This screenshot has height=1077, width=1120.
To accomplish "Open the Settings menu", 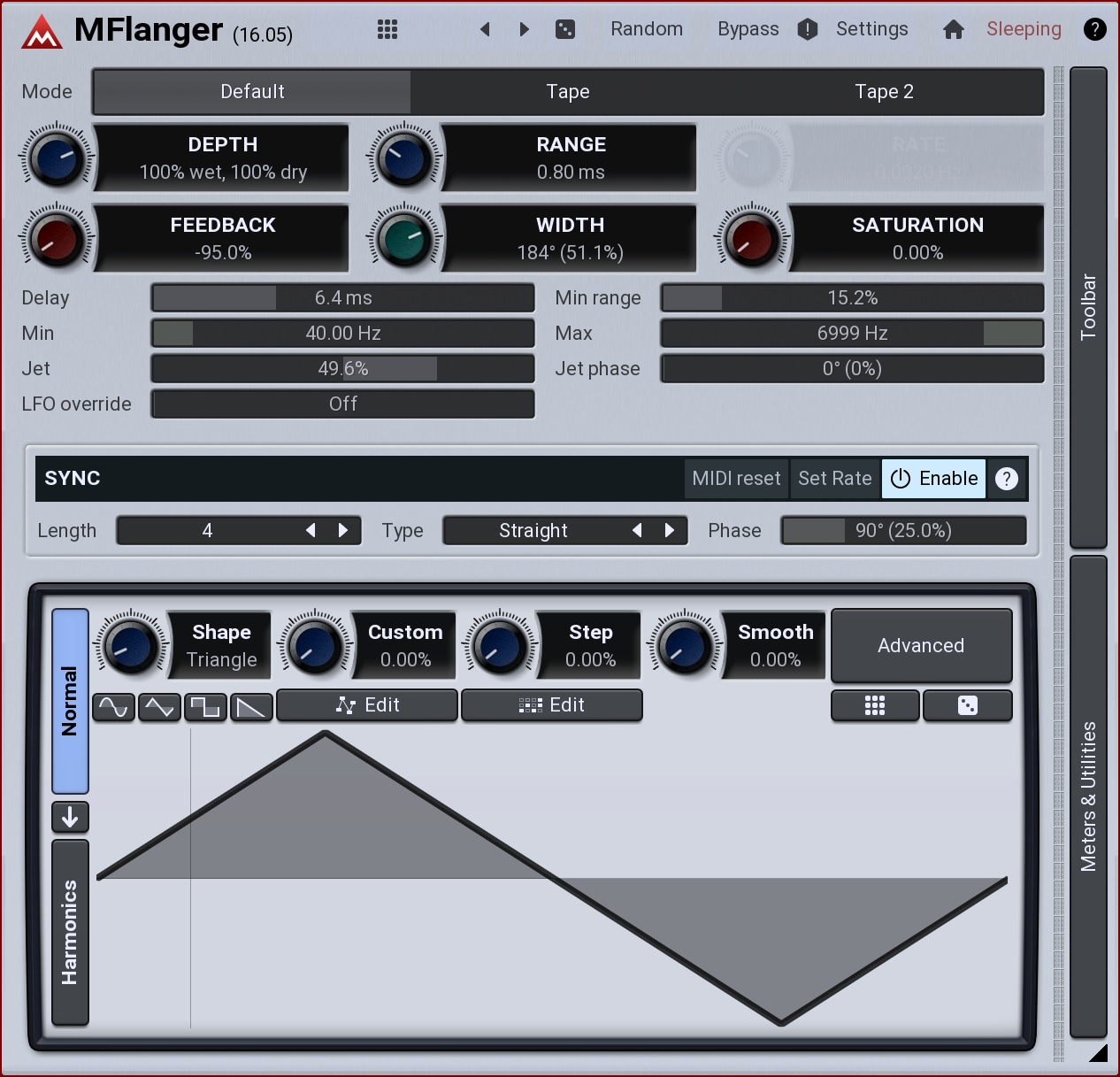I will tap(872, 29).
